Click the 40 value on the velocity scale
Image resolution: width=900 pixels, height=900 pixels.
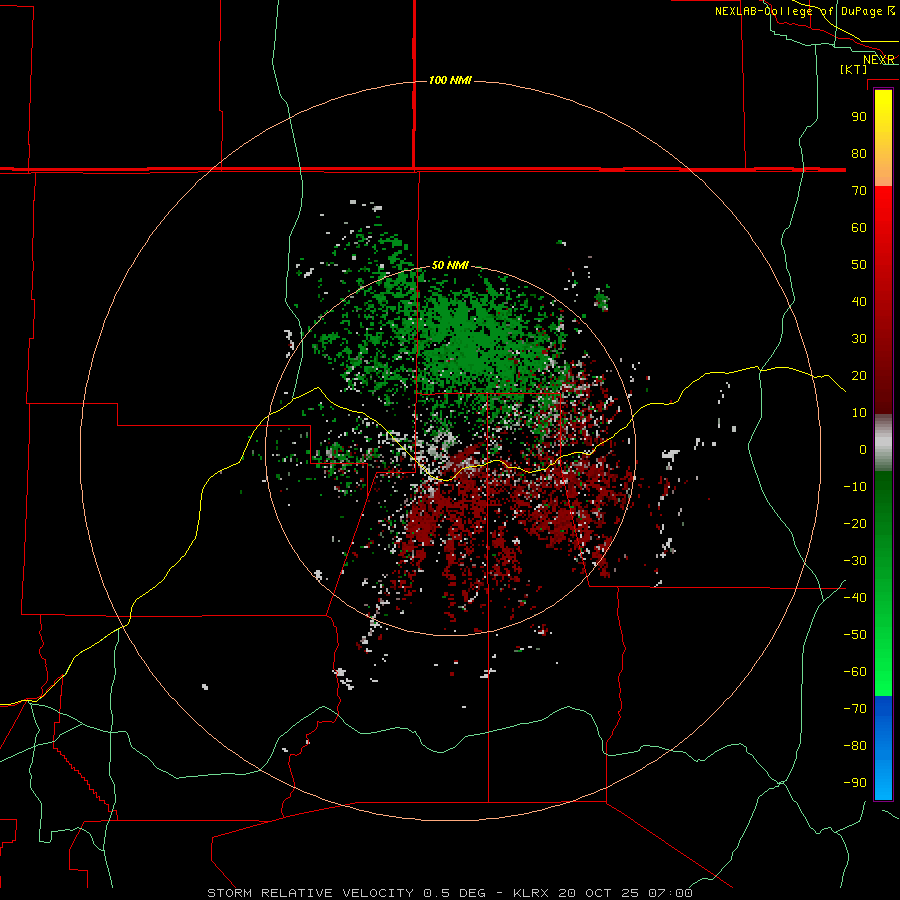(859, 301)
